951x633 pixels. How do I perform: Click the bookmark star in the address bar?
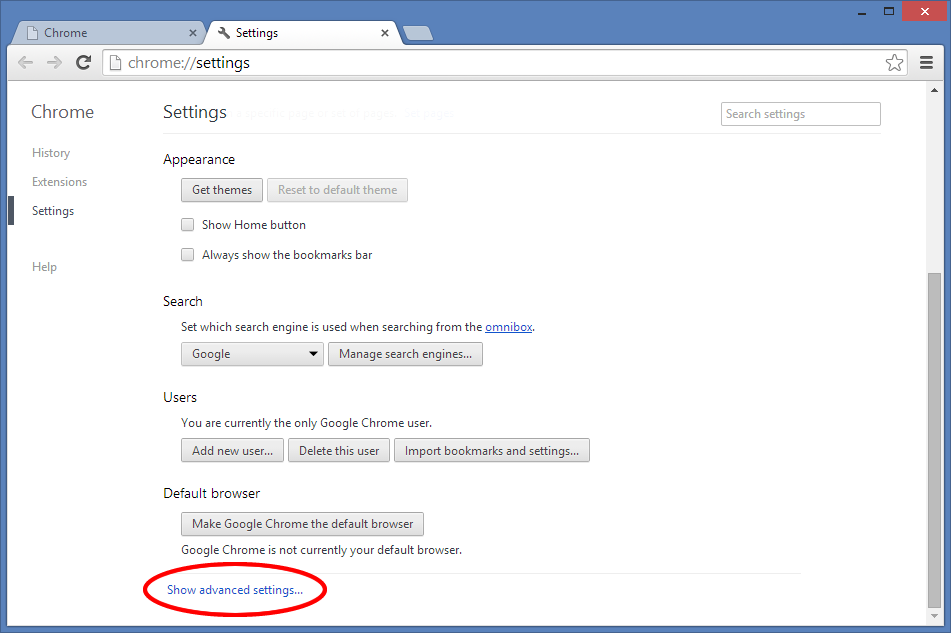tap(894, 62)
